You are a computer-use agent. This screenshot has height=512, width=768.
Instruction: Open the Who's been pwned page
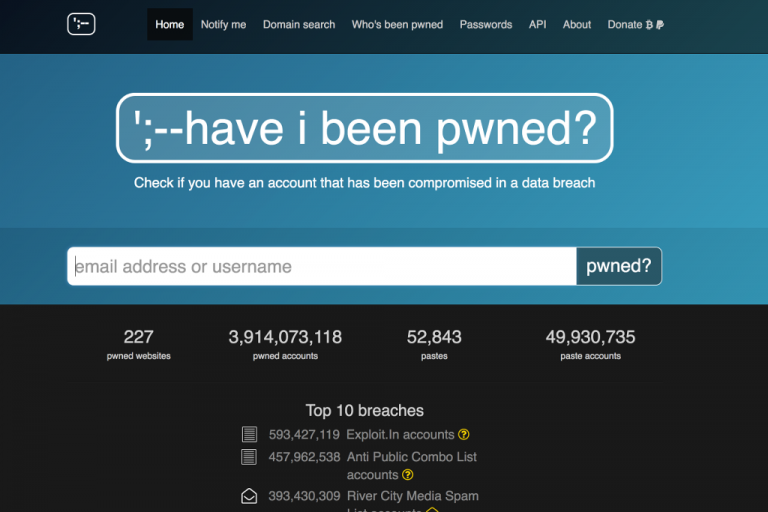pyautogui.click(x=397, y=24)
